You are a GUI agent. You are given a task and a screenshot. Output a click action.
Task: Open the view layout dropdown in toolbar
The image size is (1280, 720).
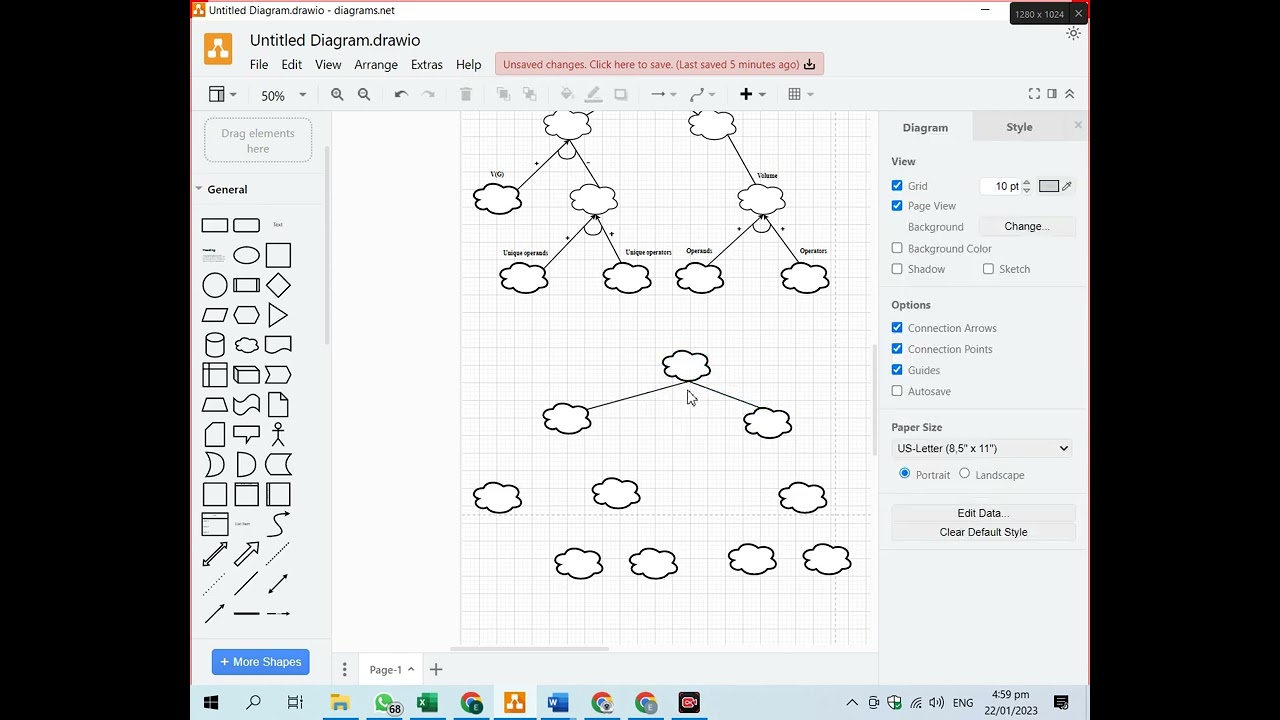(222, 94)
